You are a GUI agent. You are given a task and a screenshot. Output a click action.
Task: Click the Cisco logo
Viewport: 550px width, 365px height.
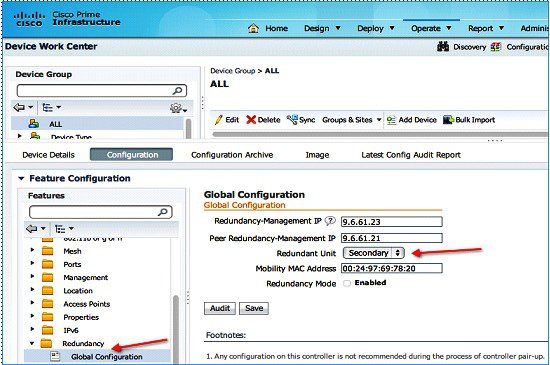click(29, 19)
